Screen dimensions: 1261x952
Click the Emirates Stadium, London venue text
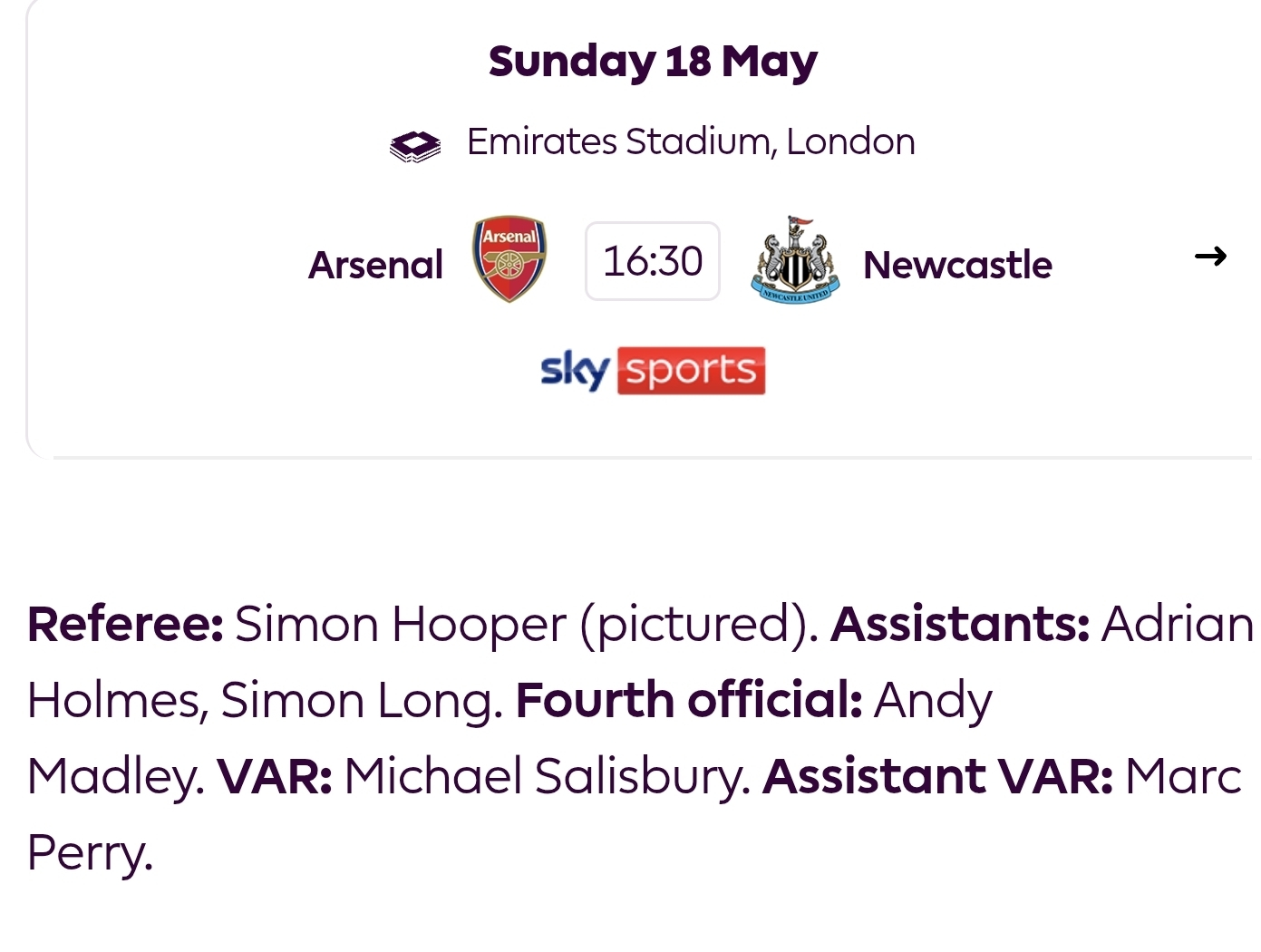pos(691,142)
